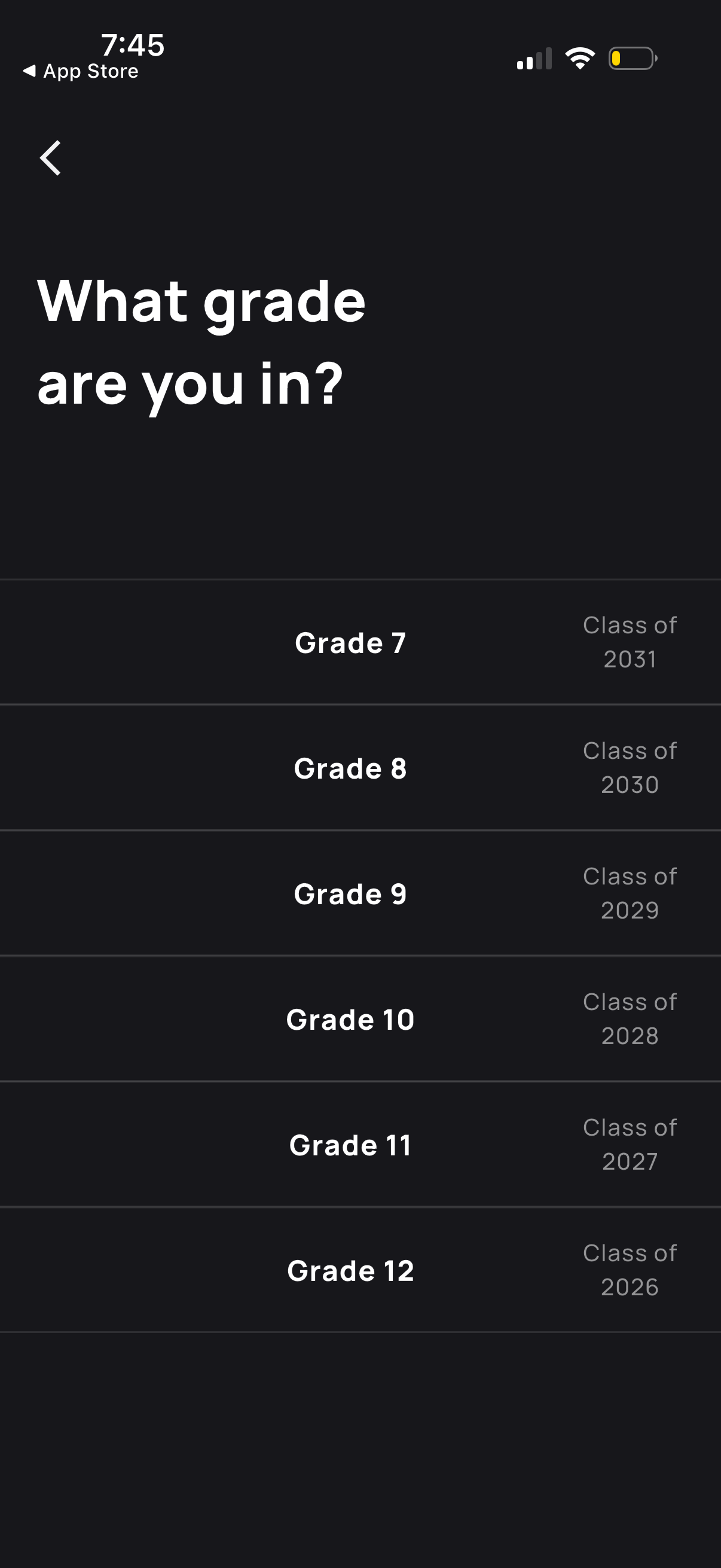Tap the small triangle beside App Store

tap(29, 71)
